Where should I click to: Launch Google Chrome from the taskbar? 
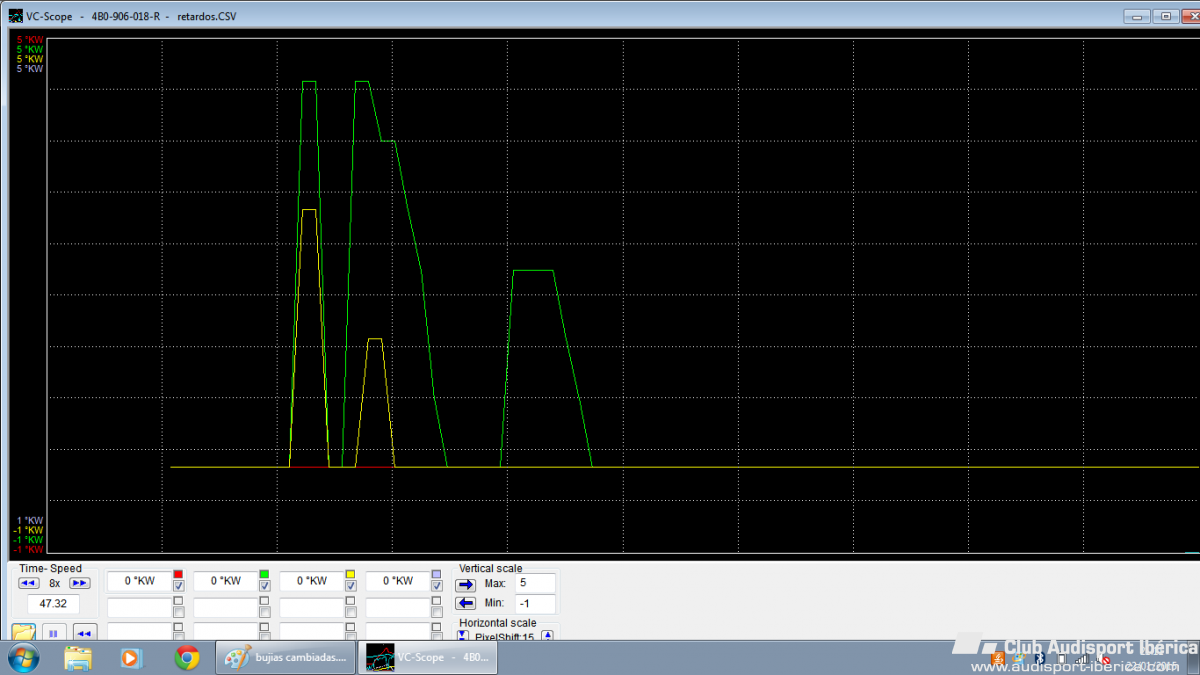(187, 657)
